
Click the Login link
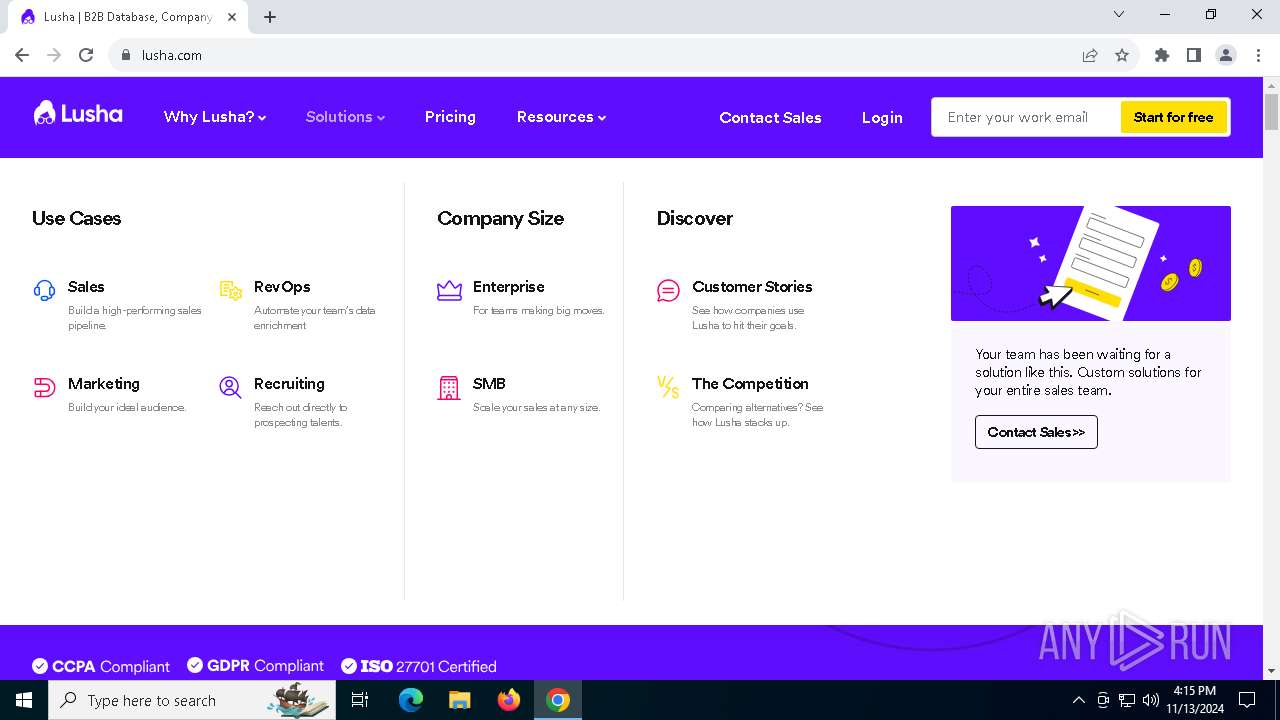(x=882, y=117)
